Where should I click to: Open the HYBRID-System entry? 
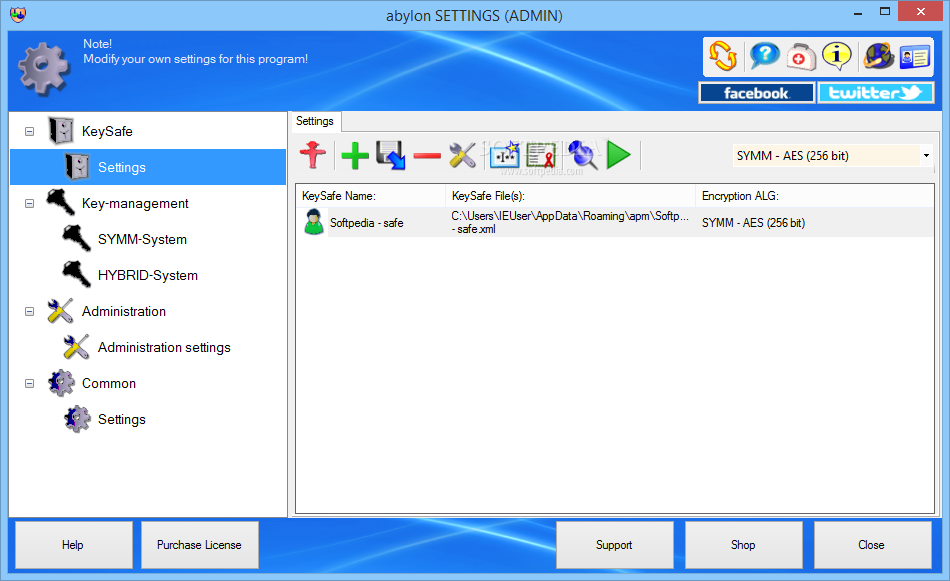coord(147,275)
